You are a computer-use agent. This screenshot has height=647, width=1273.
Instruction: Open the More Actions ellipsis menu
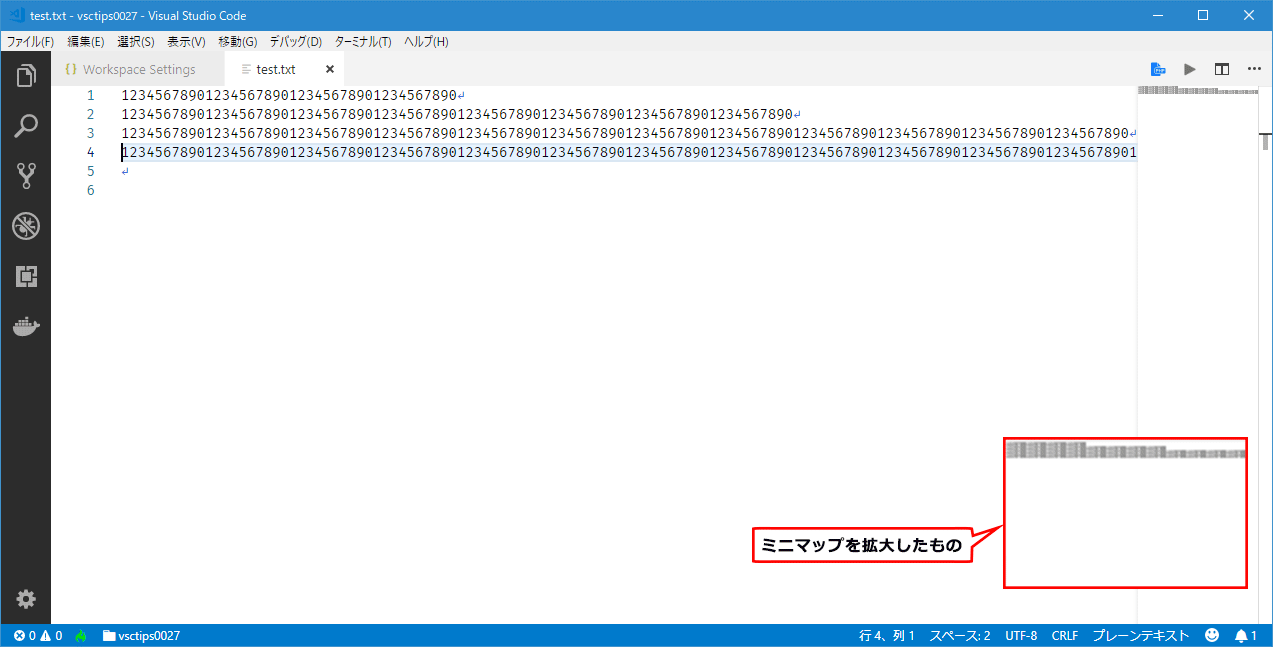pyautogui.click(x=1254, y=69)
